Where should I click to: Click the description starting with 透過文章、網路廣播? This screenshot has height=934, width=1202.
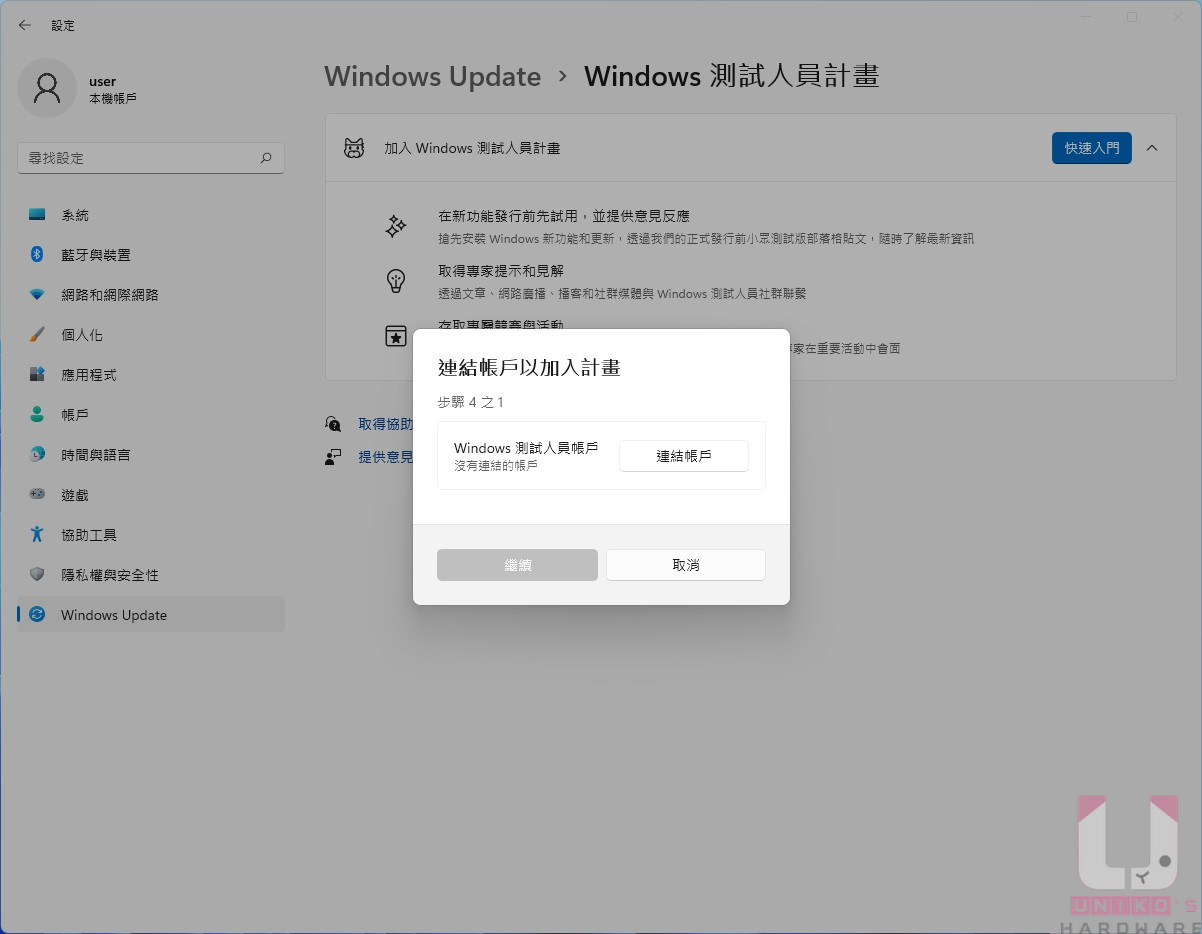622,294
